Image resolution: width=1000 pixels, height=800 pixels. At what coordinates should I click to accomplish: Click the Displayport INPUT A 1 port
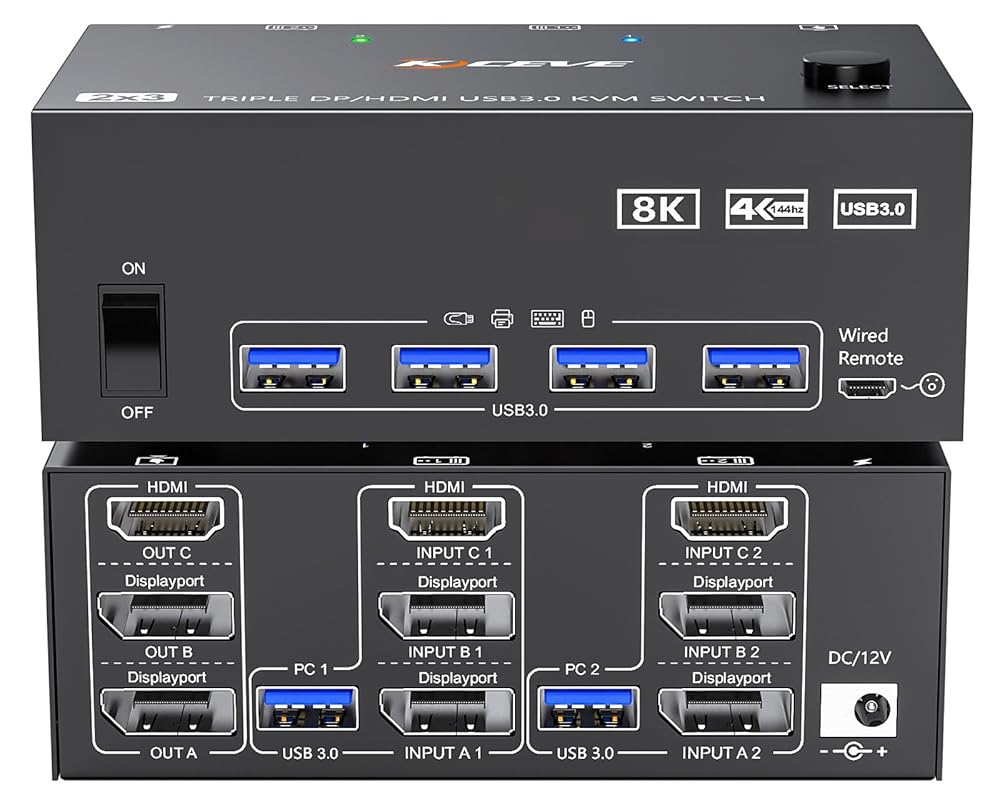(447, 712)
